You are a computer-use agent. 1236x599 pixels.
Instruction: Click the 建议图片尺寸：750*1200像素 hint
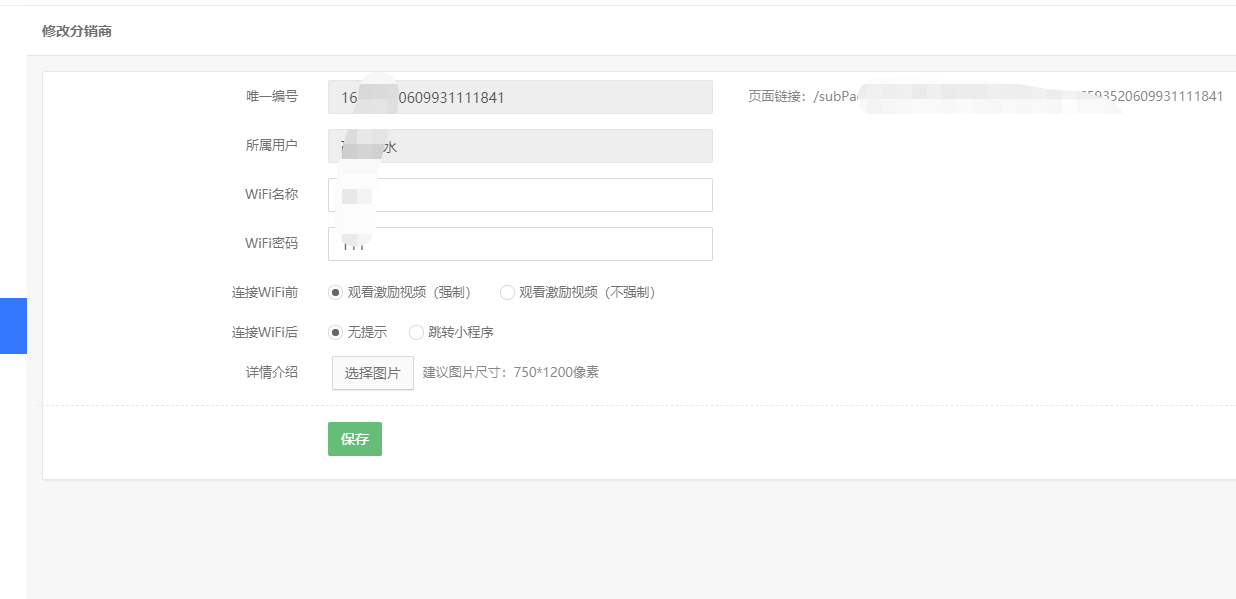tap(511, 373)
